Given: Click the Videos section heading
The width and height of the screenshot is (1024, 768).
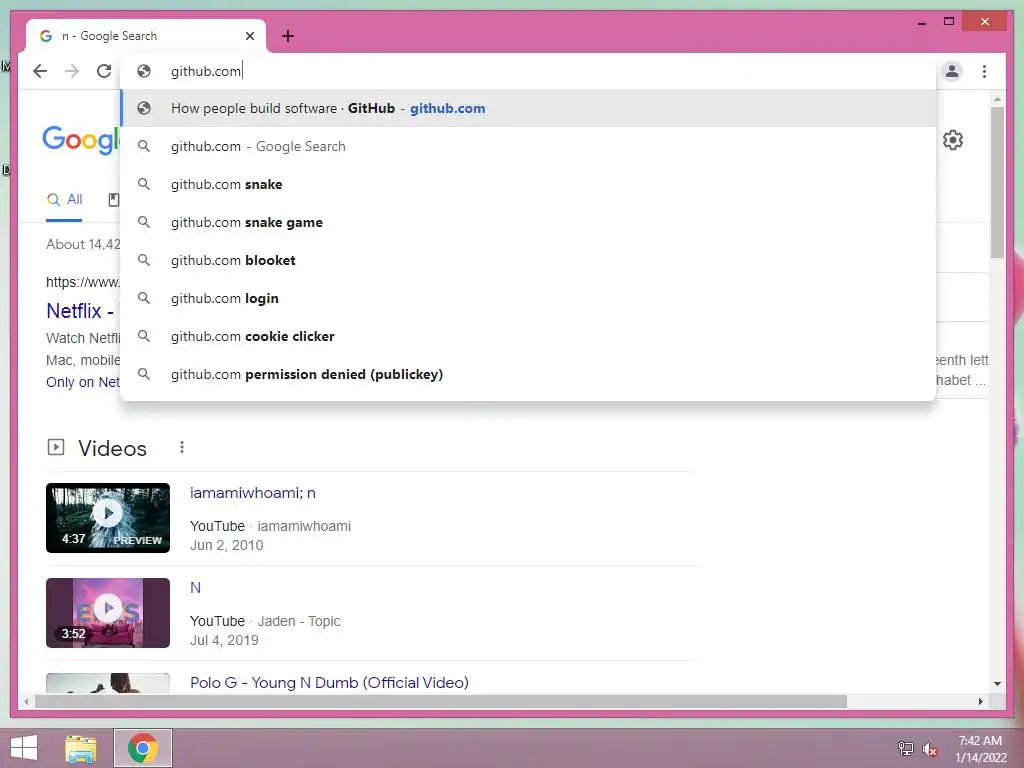Looking at the screenshot, I should pos(112,448).
